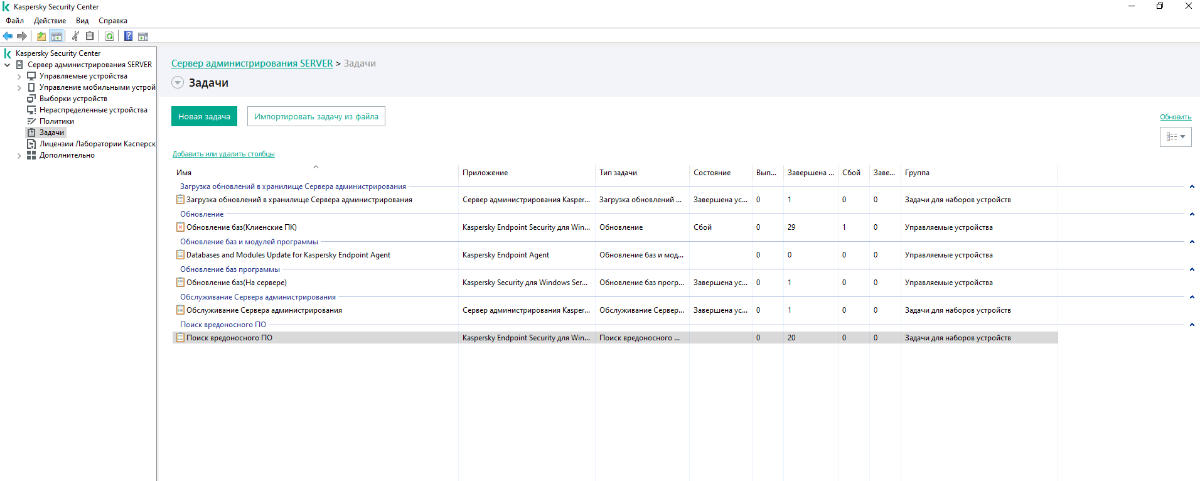Viewport: 1200px width, 481px height.
Task: Sort tasks by the Состояние column header
Action: [711, 173]
